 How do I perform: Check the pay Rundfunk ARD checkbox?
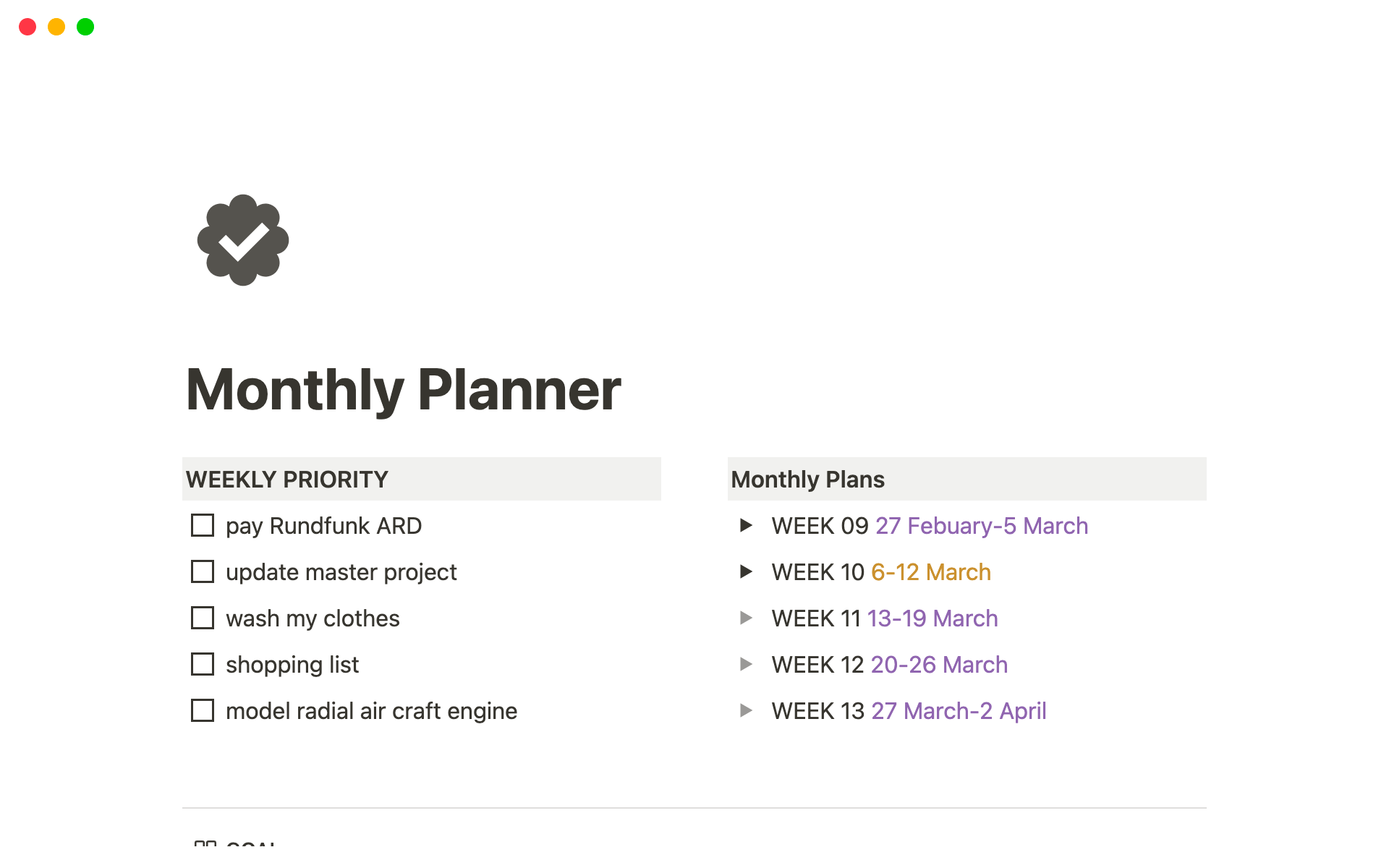tap(203, 525)
